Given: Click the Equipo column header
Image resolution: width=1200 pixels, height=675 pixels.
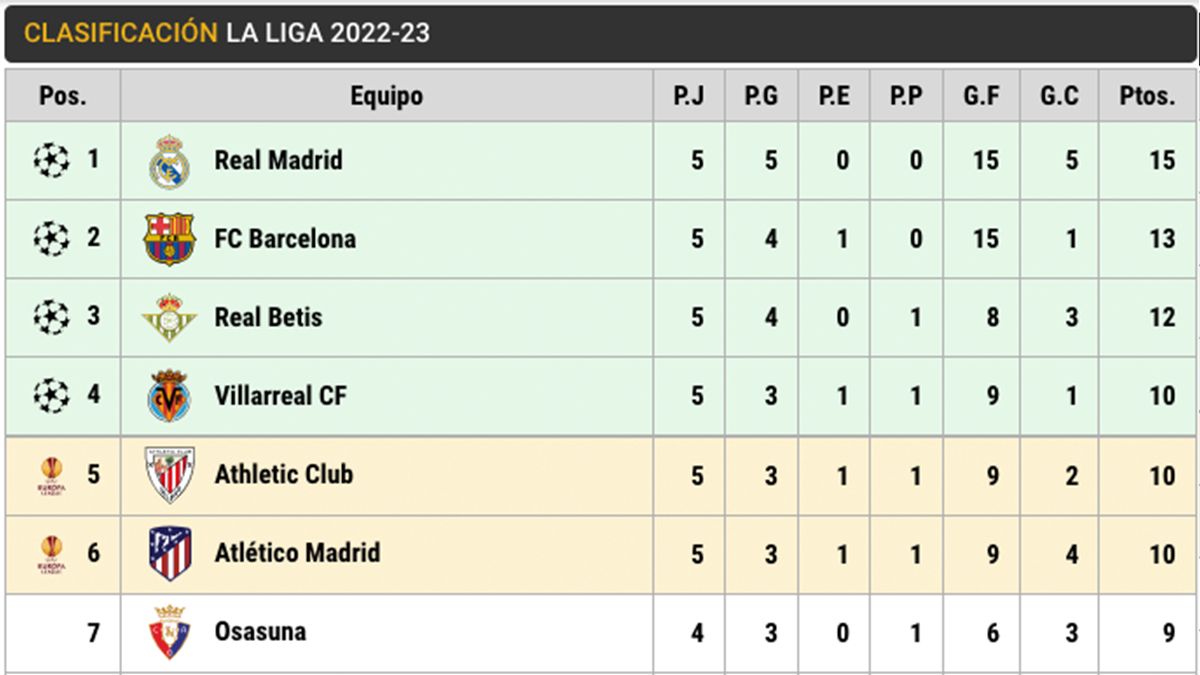Looking at the screenshot, I should 386,96.
